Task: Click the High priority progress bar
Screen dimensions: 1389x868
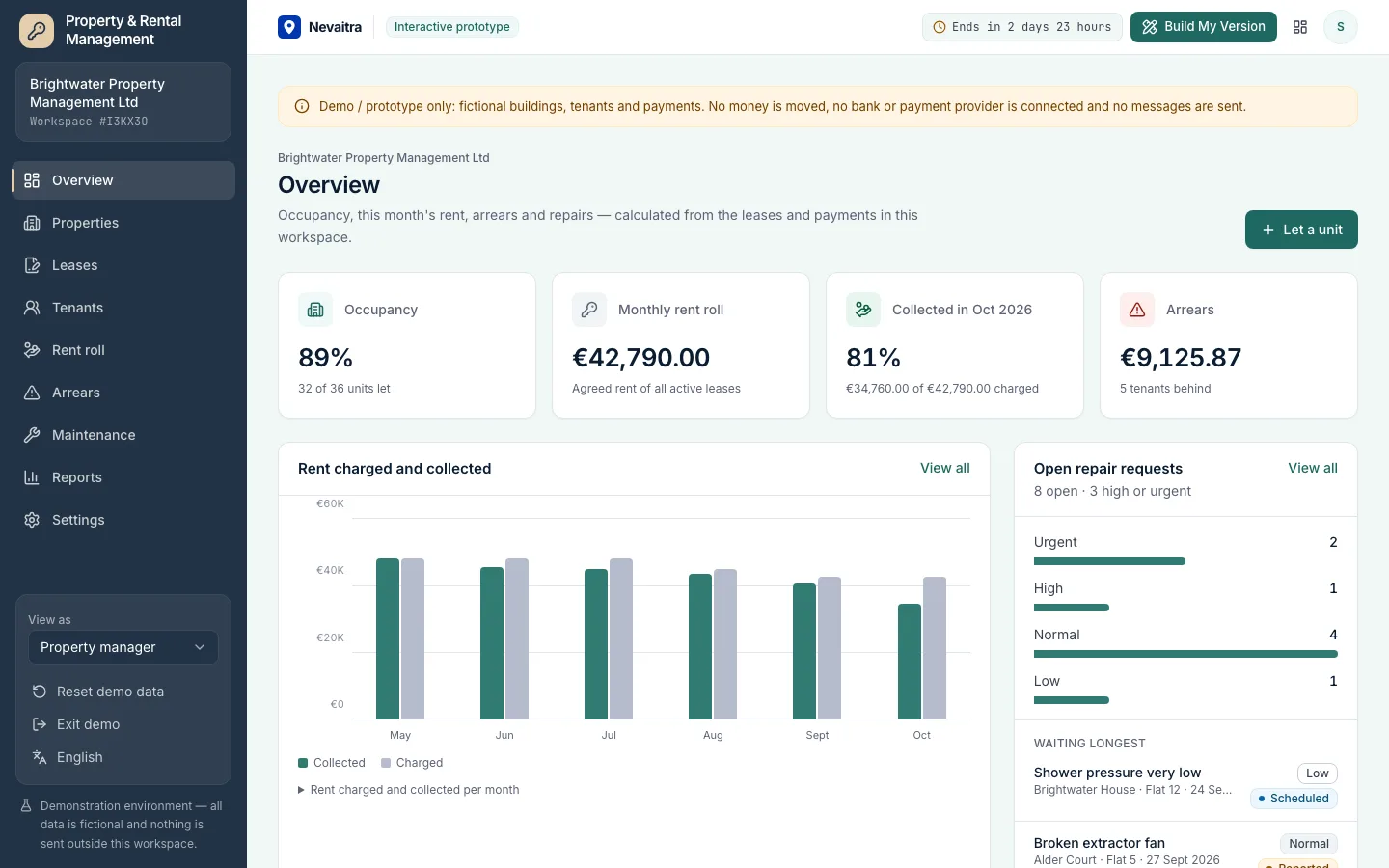Action: pos(1072,608)
